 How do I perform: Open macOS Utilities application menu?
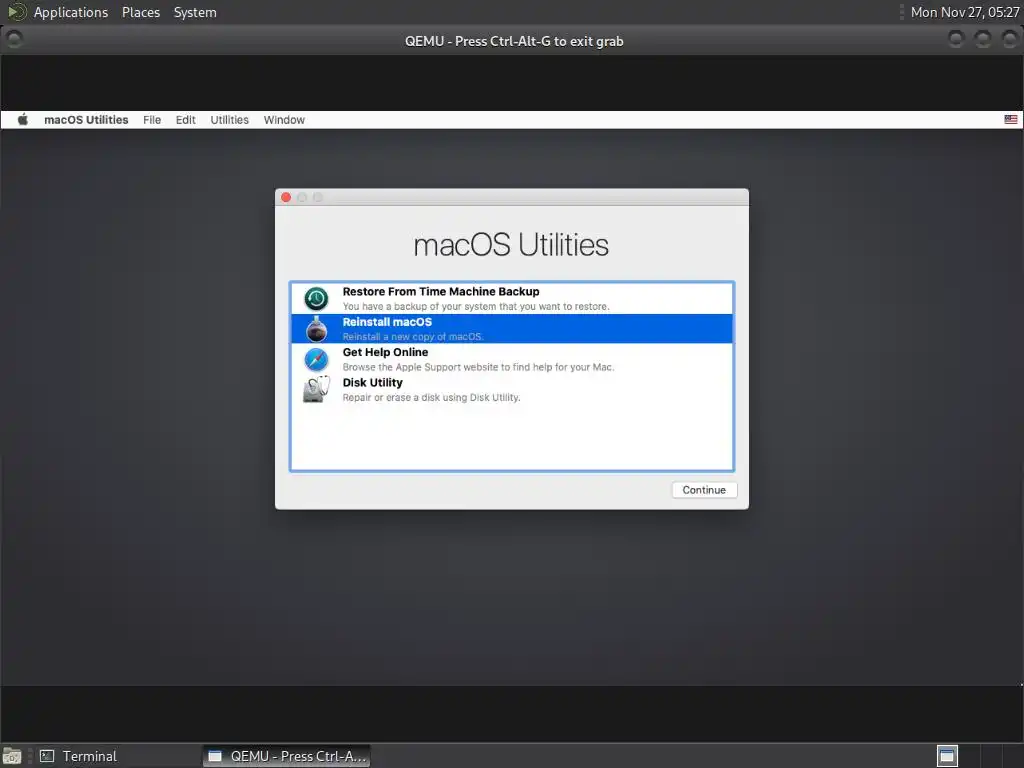tap(86, 120)
